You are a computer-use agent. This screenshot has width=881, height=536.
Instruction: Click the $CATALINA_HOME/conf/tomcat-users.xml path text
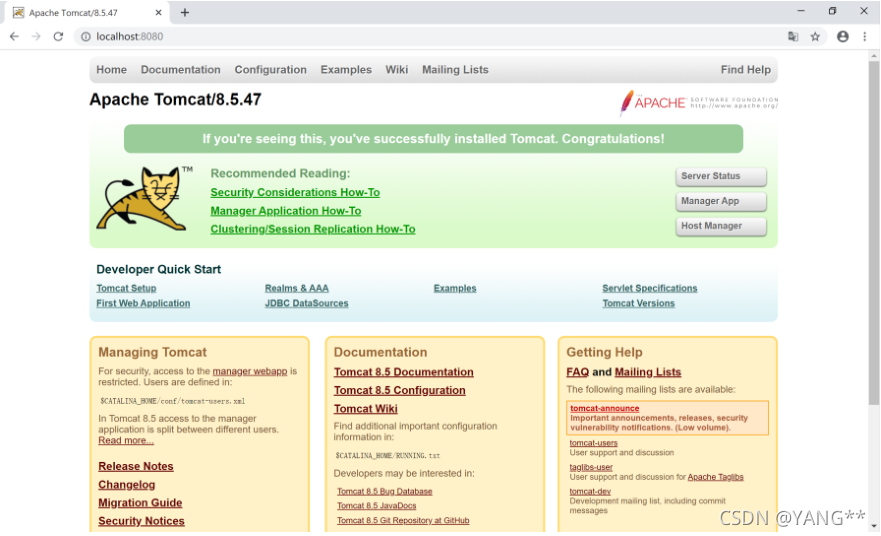coord(172,401)
